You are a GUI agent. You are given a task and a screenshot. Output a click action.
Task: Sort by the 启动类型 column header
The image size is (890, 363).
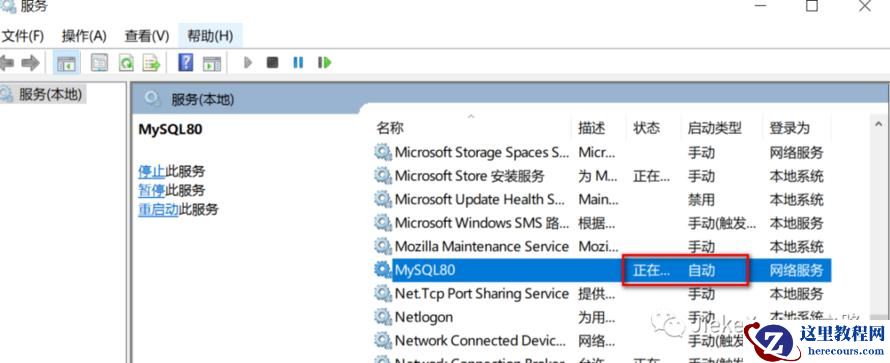(715, 128)
